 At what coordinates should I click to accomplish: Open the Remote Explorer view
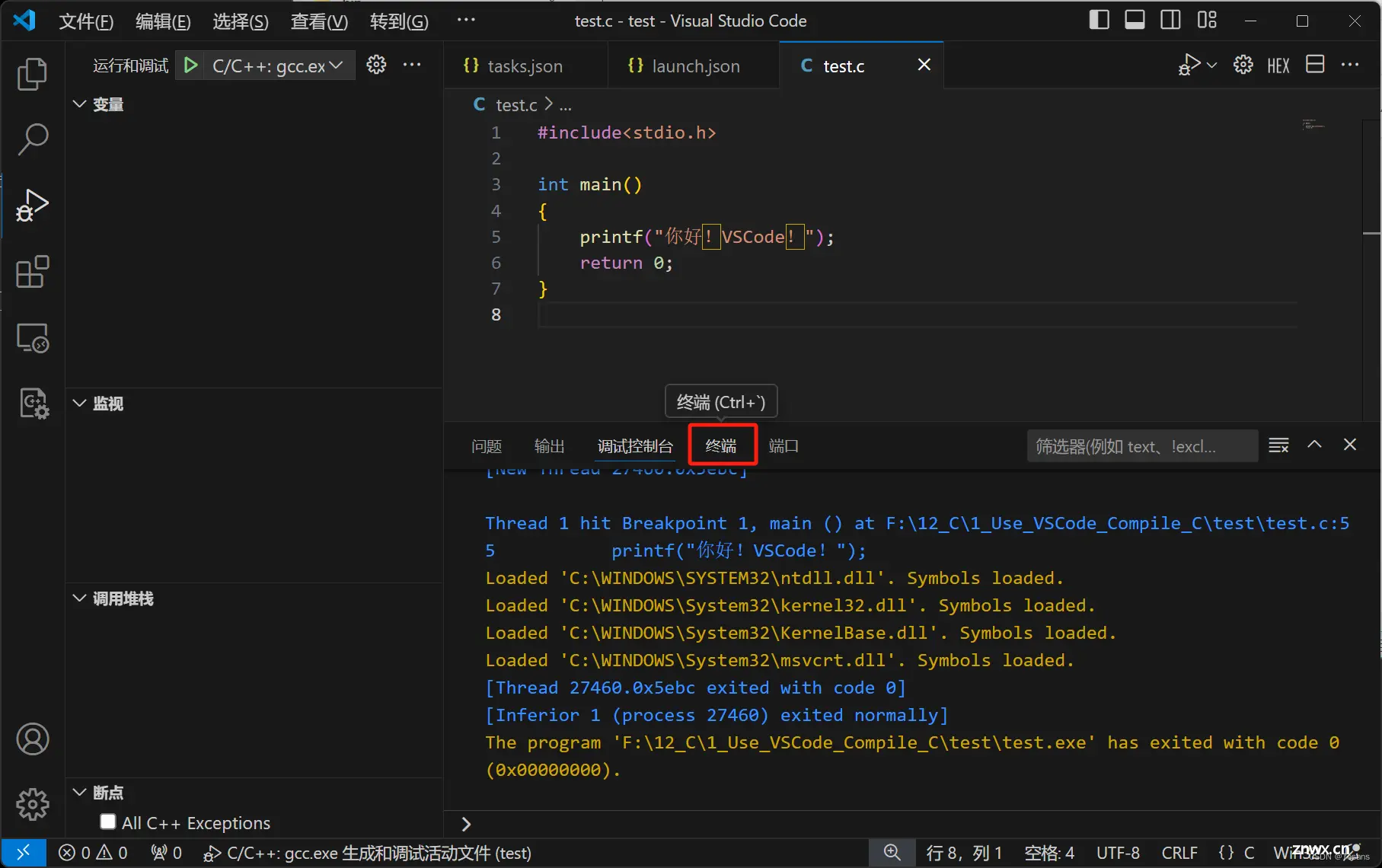[32, 337]
